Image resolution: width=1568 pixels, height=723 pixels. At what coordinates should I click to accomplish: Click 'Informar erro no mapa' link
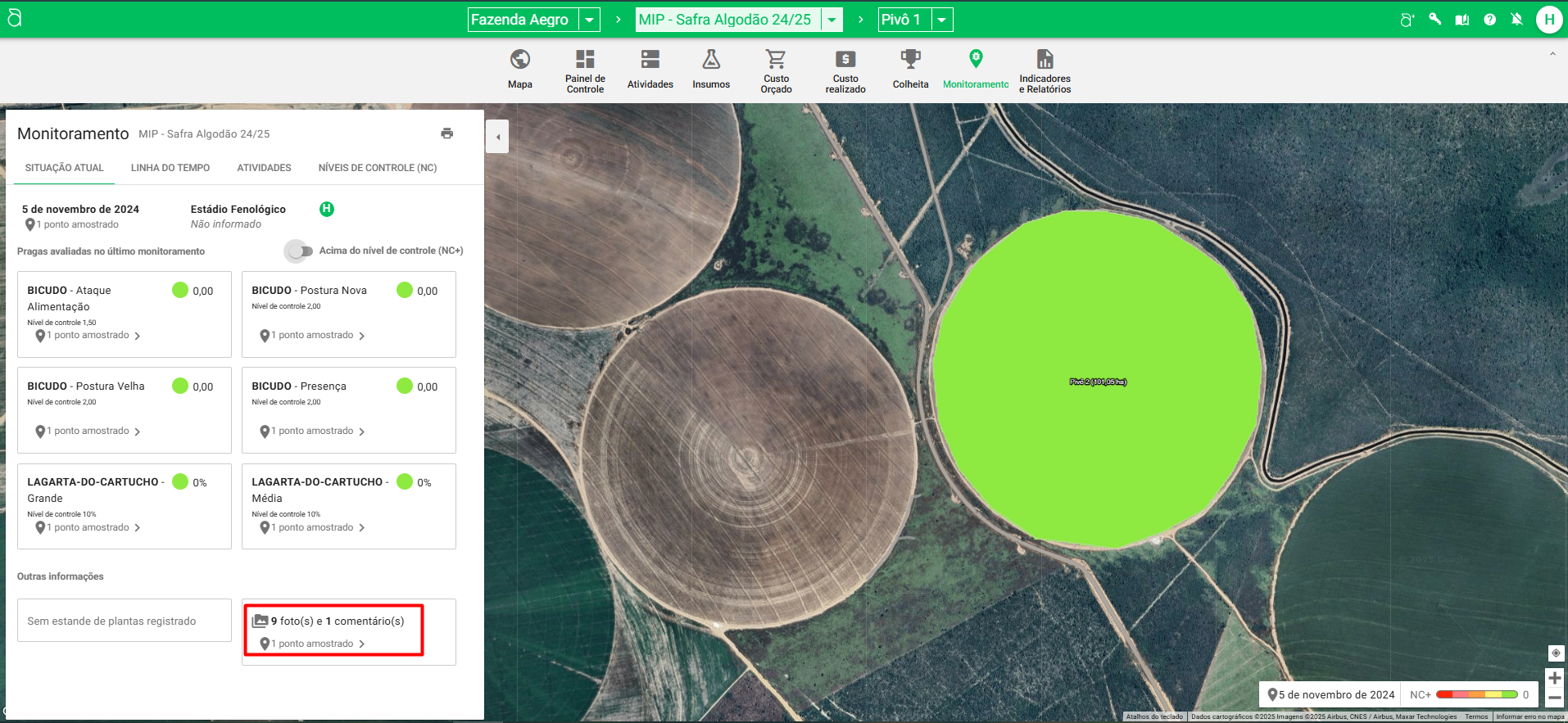coord(1529,716)
